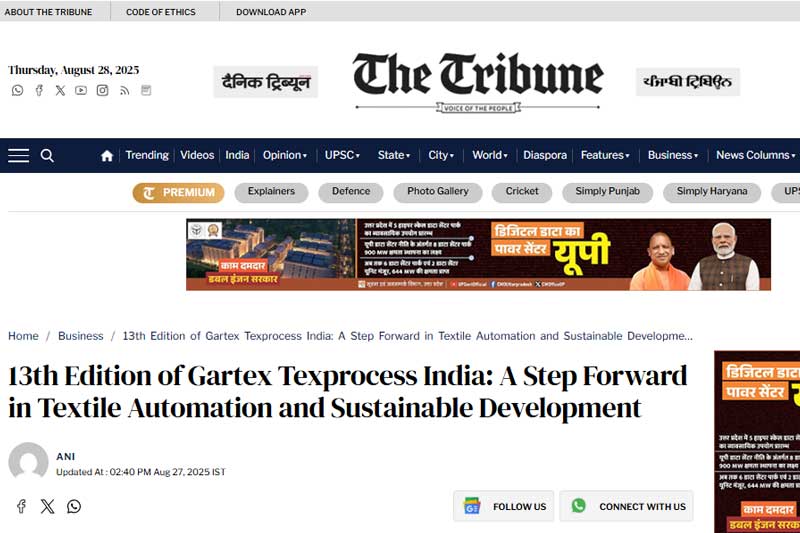Expand the World dropdown menu
Screen dimensions: 800x533
(490, 155)
